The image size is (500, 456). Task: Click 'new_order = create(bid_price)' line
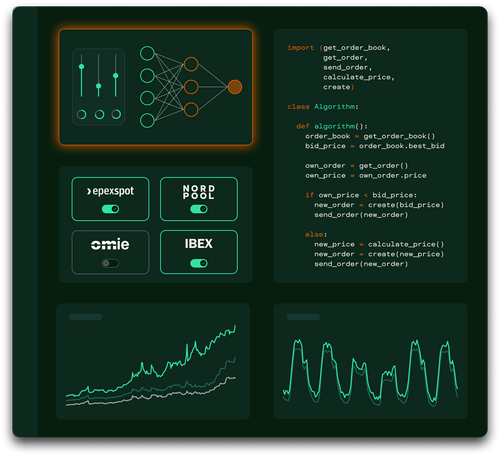(x=379, y=205)
